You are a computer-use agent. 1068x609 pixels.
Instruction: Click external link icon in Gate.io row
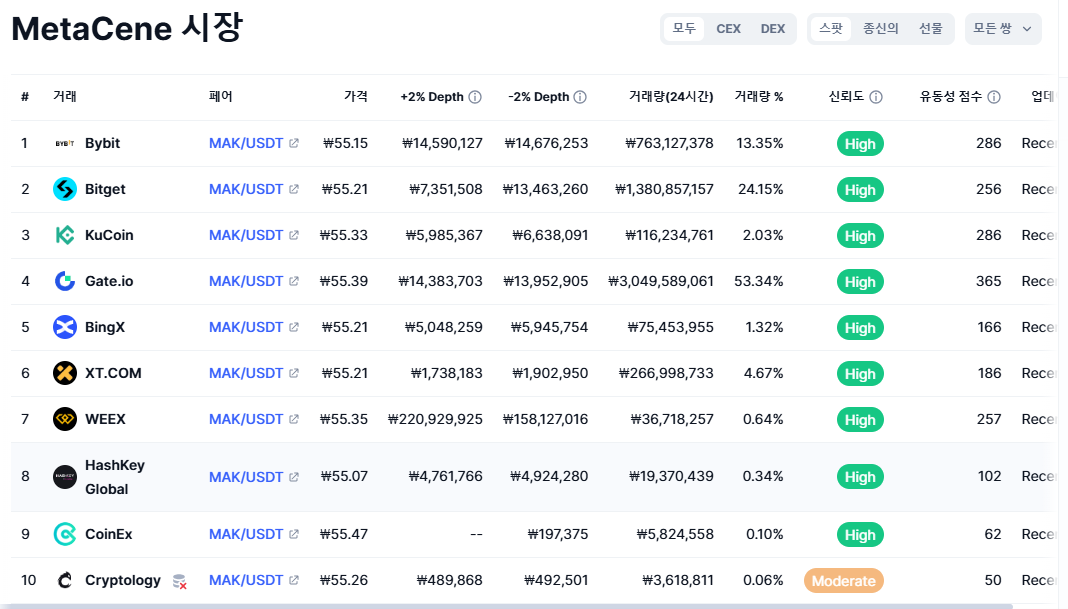(294, 281)
